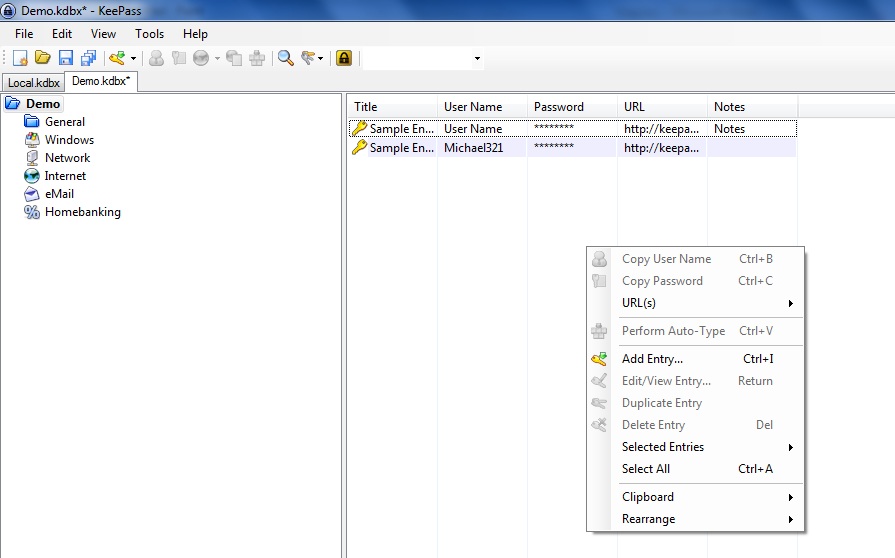
Task: Click the Open database folder icon
Action: [x=43, y=58]
